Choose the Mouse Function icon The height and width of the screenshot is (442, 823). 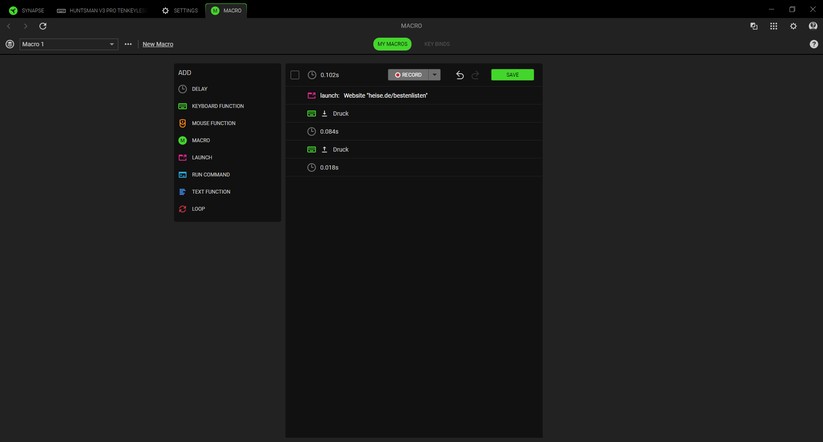click(x=183, y=123)
